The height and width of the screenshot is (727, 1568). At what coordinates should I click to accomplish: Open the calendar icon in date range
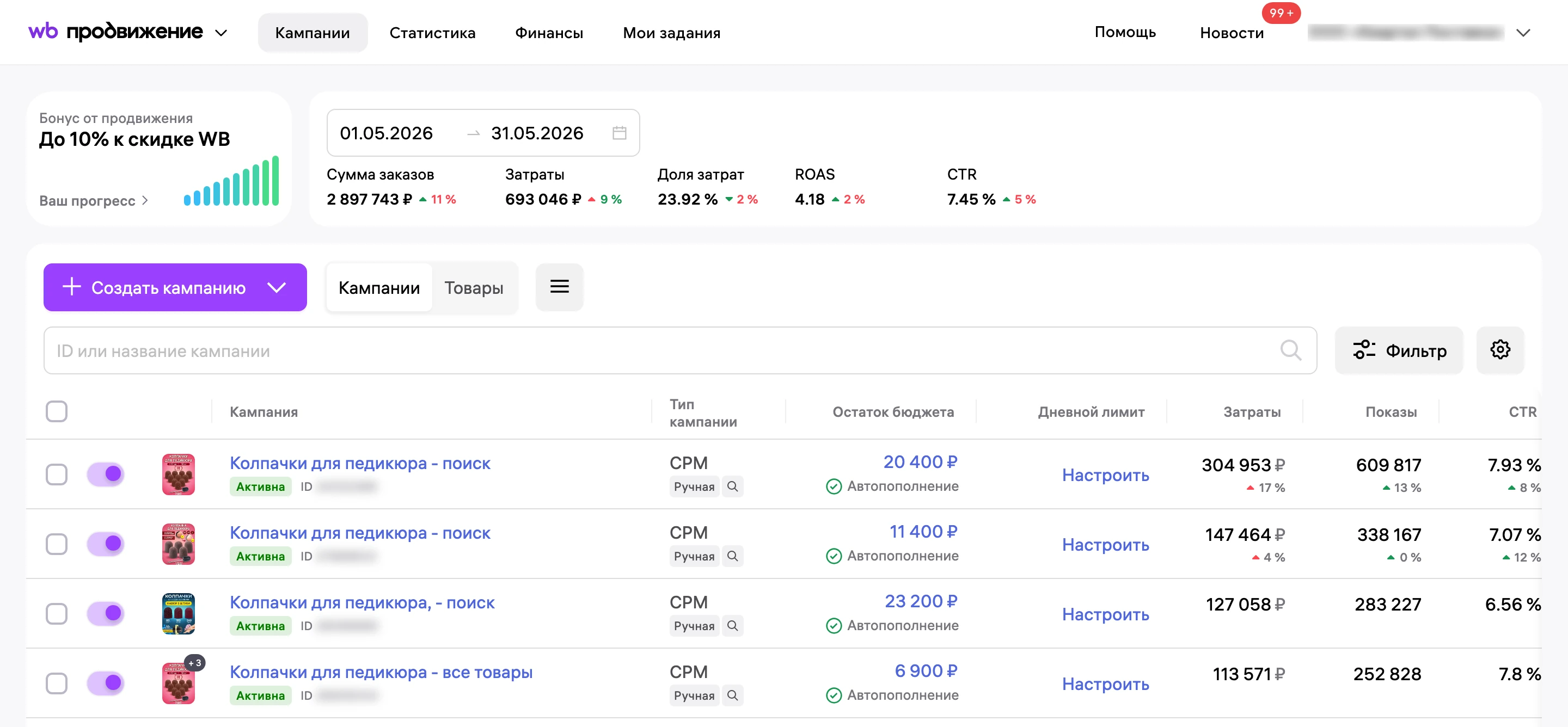(619, 133)
